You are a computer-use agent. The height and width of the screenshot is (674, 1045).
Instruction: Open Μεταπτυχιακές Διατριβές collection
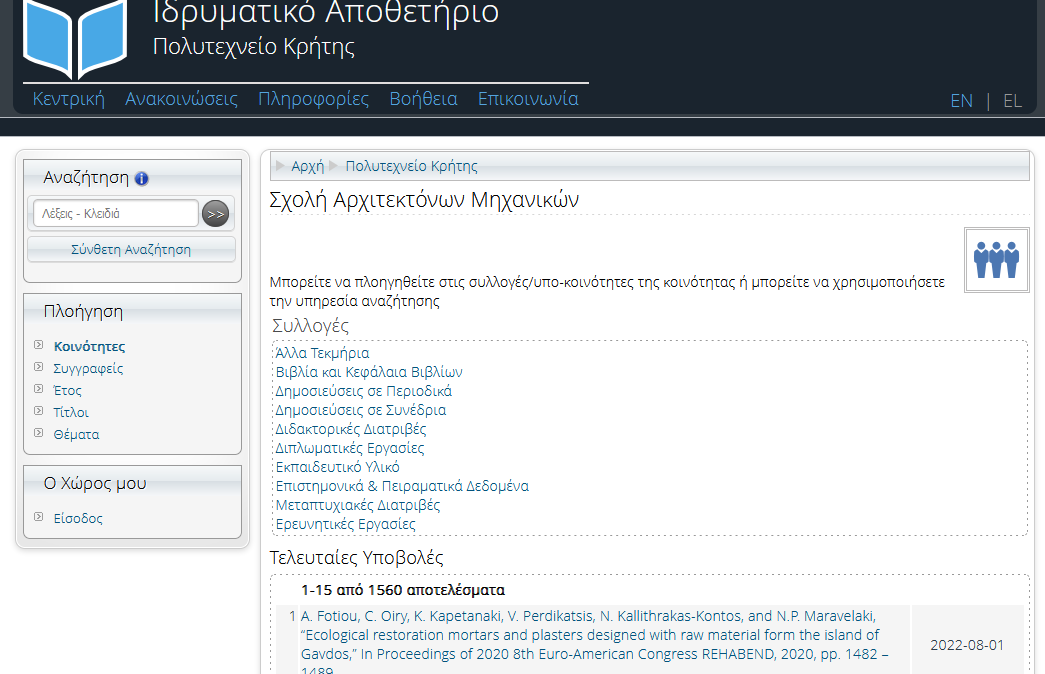358,505
